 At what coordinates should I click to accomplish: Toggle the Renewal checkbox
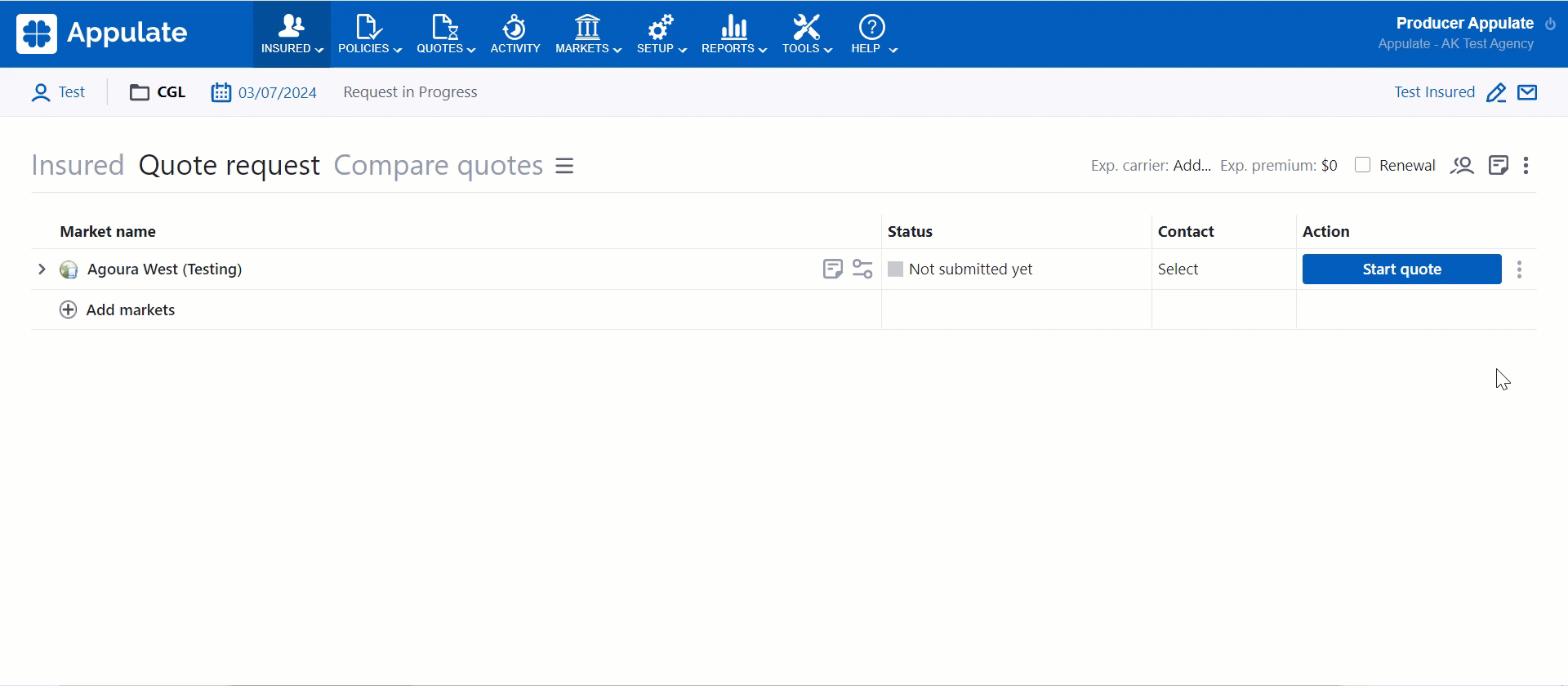[1362, 165]
